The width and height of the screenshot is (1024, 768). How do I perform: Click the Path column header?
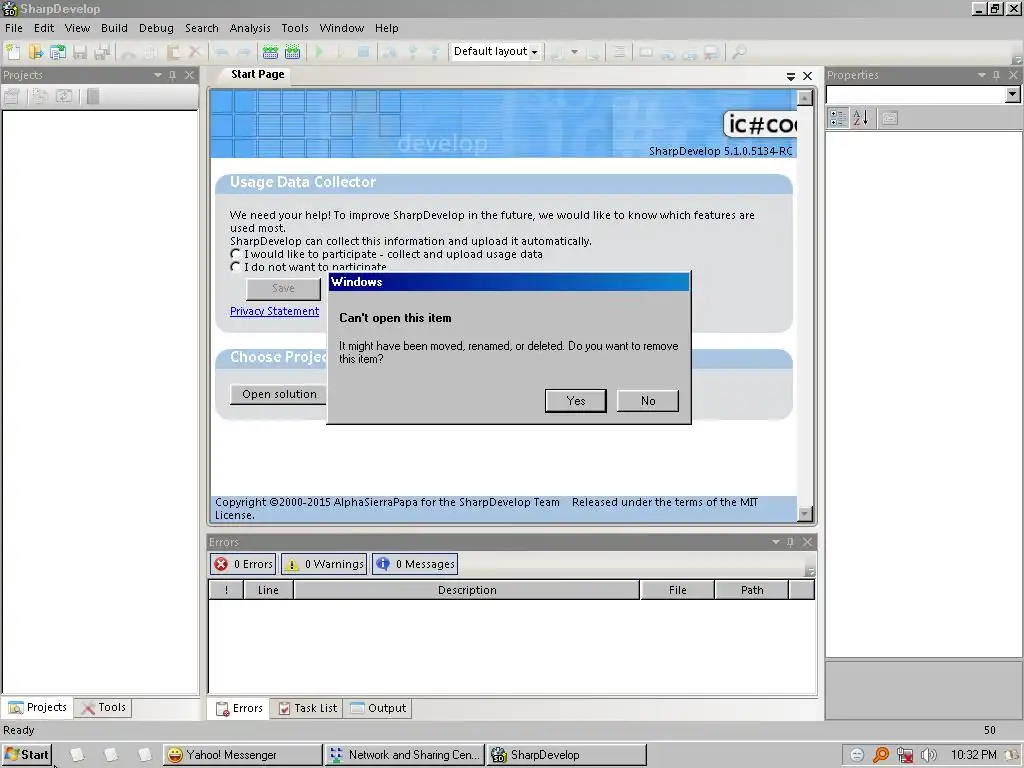point(752,590)
